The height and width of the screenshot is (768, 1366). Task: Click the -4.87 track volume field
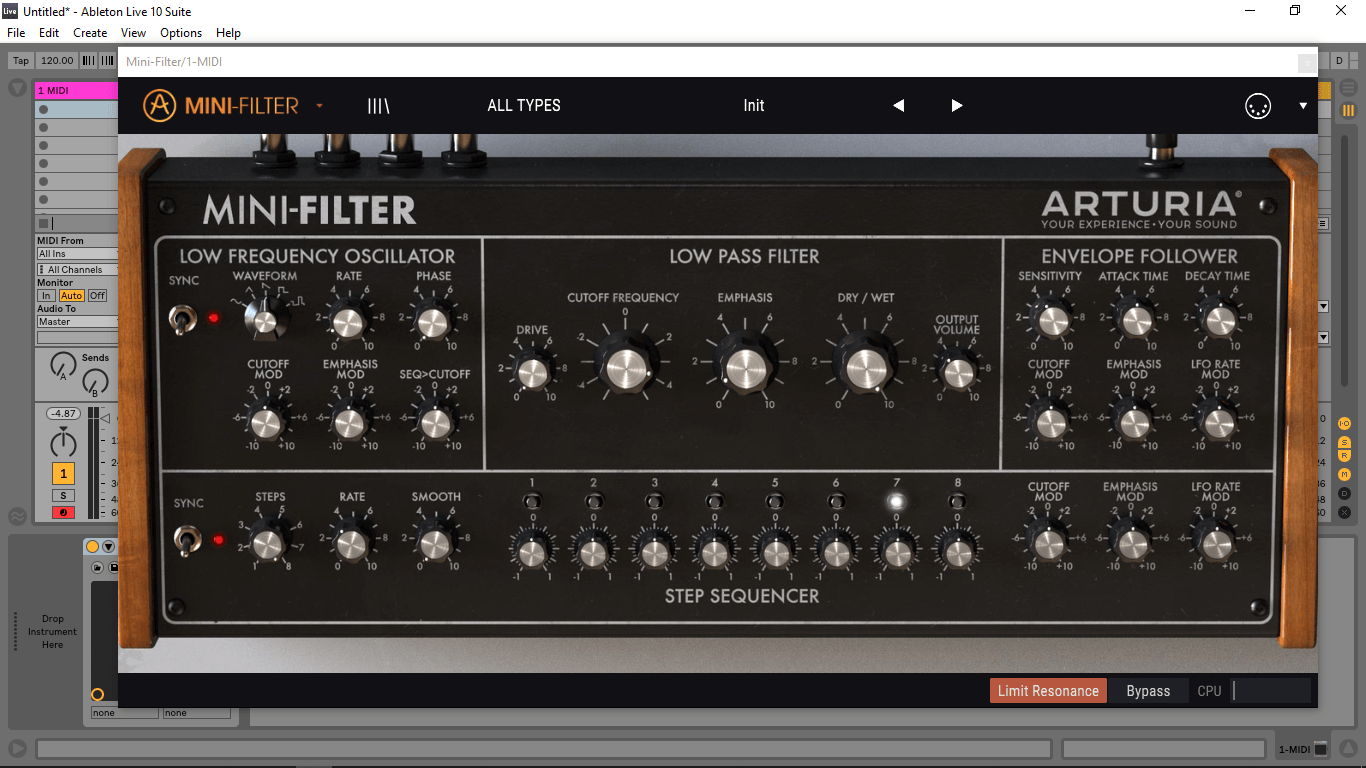coord(64,414)
